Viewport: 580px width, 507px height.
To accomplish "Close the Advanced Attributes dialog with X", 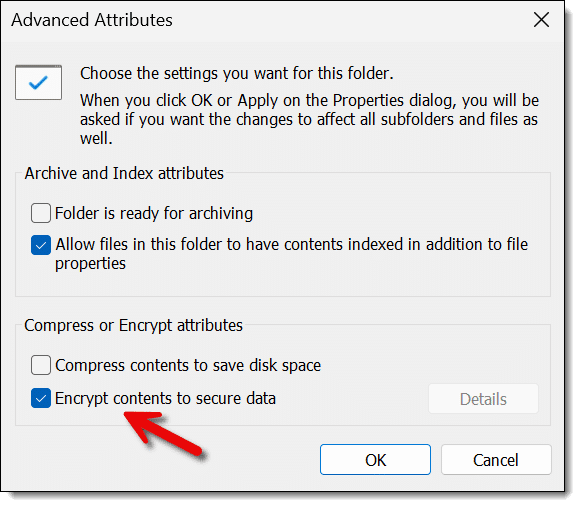I will click(x=541, y=20).
